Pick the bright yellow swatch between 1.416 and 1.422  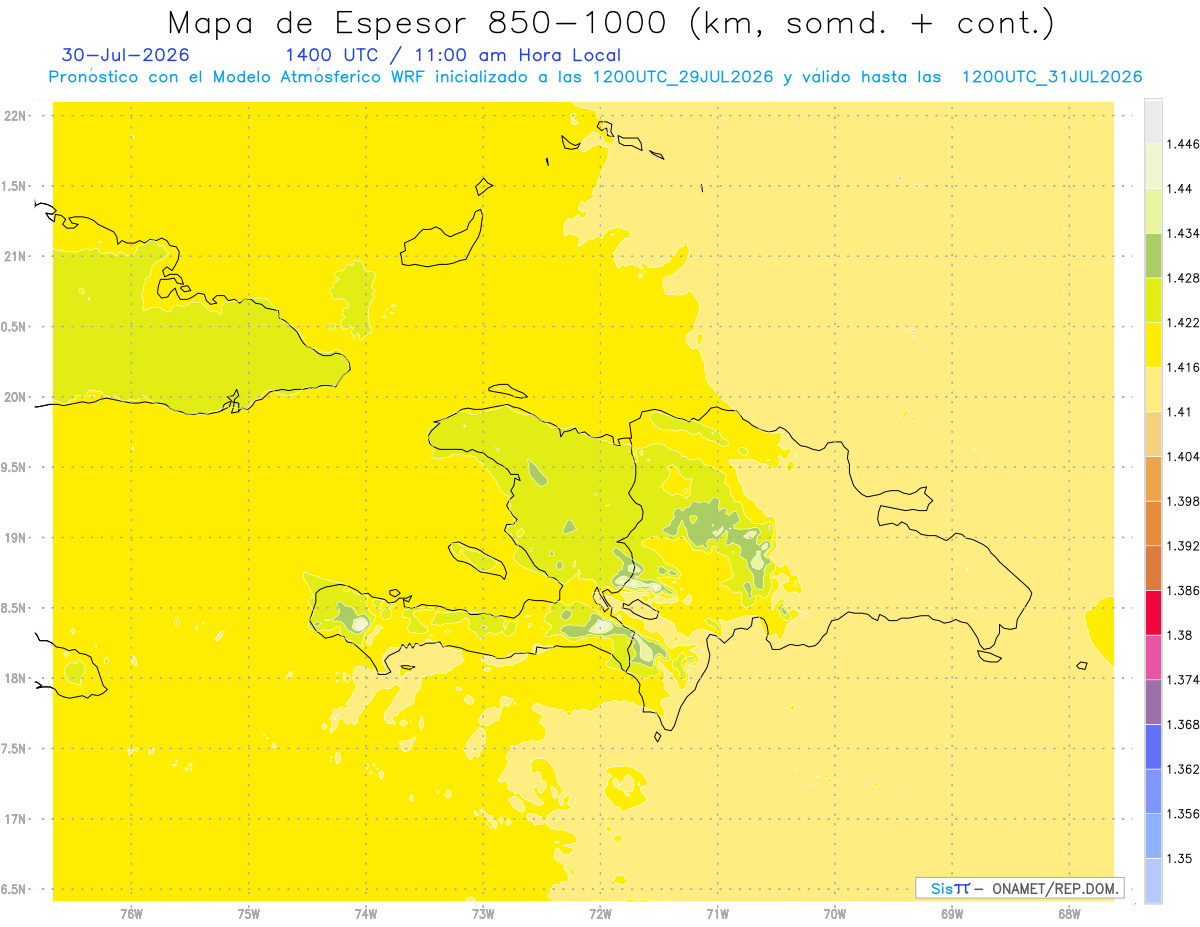tap(1153, 345)
